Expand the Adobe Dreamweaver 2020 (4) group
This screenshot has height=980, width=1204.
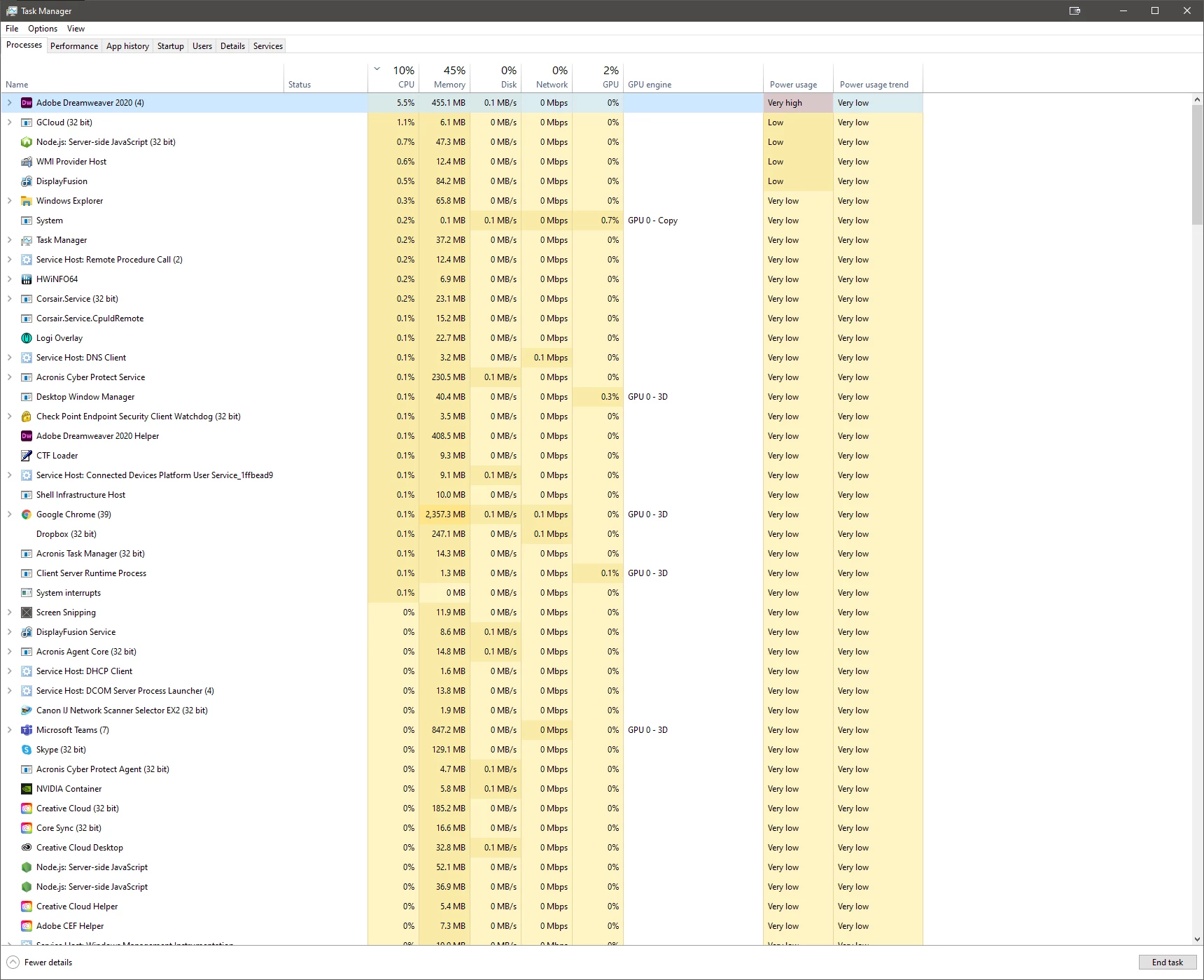pyautogui.click(x=10, y=103)
